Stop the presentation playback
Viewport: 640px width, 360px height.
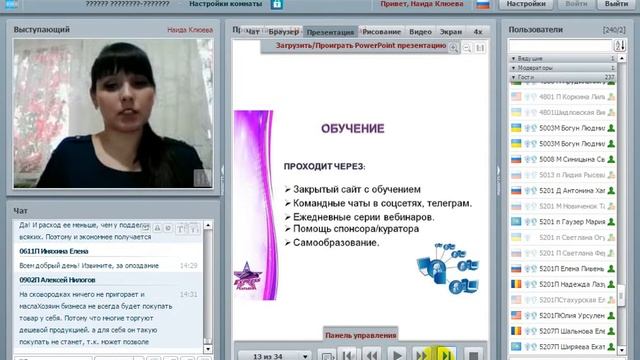point(473,355)
